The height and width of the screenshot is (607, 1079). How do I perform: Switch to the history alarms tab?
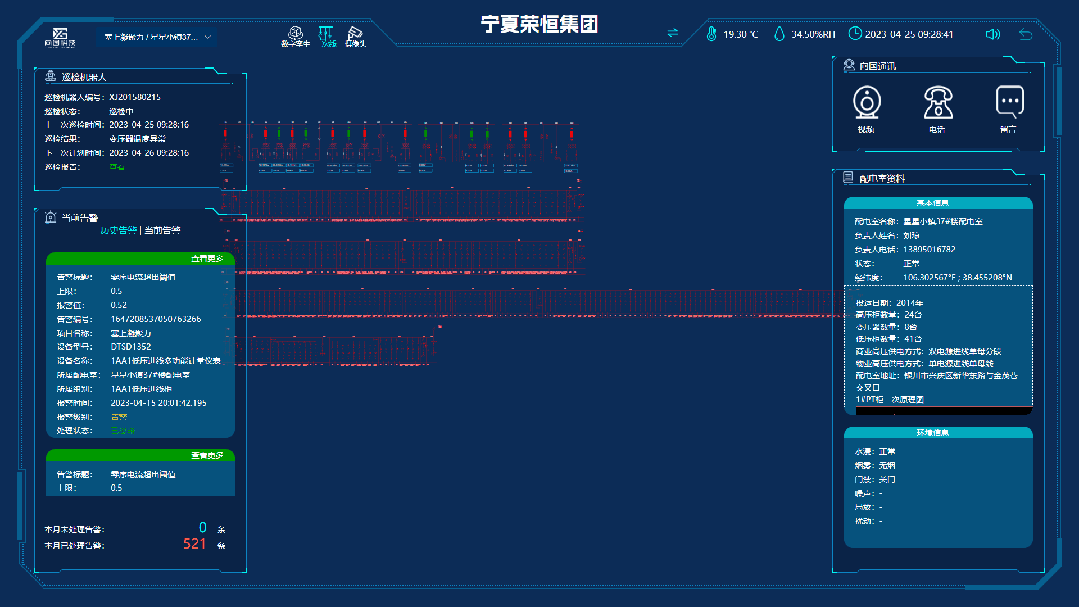pos(118,230)
